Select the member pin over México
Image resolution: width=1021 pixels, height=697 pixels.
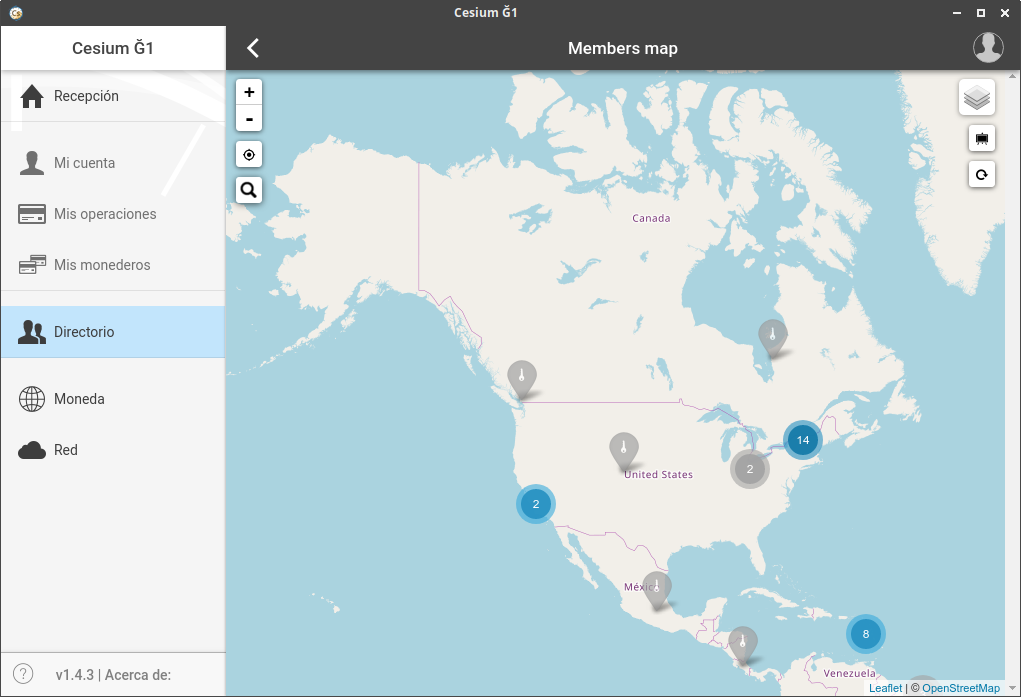coord(657,590)
